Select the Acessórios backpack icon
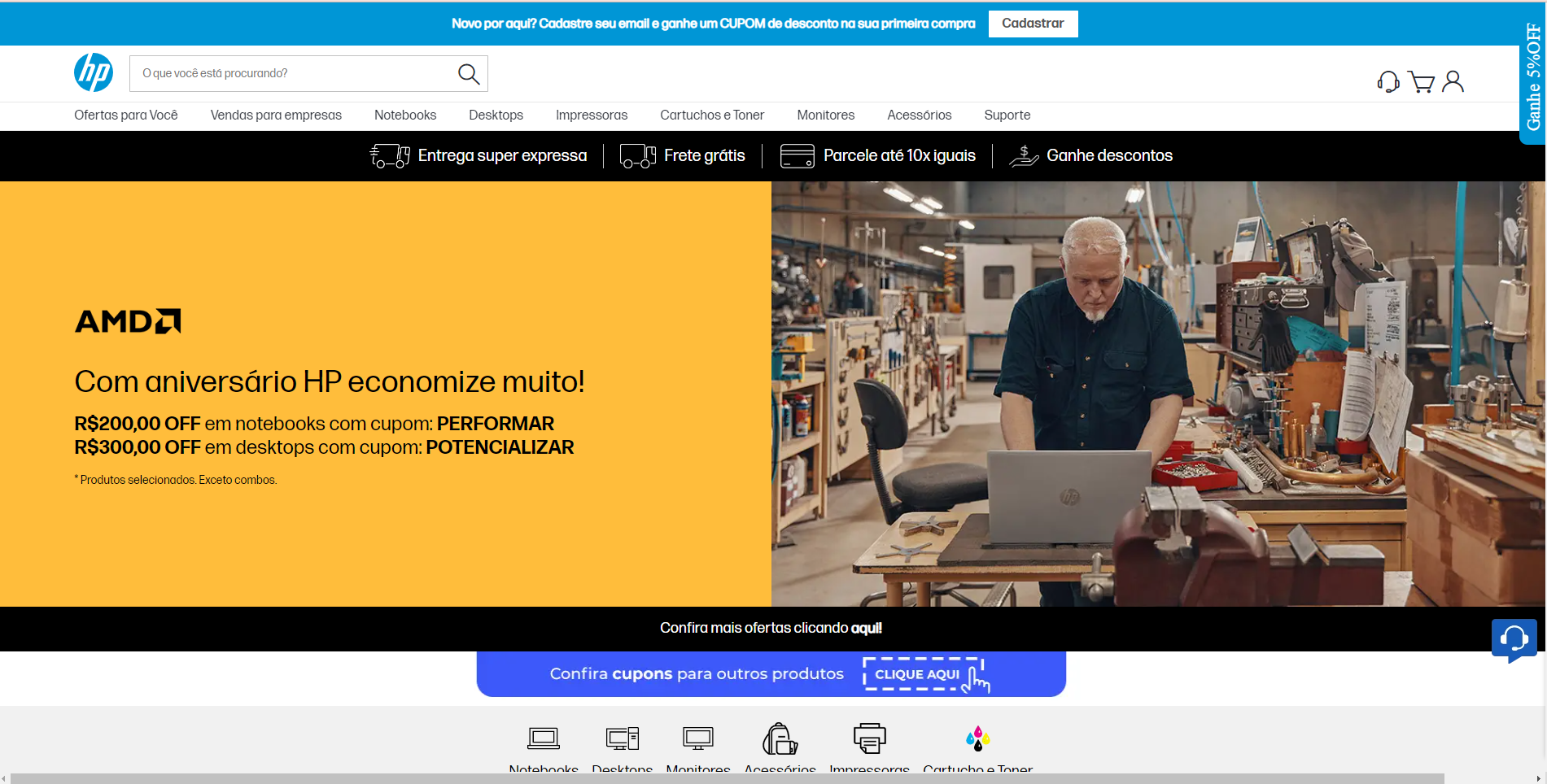This screenshot has height=784, width=1547. pyautogui.click(x=780, y=738)
